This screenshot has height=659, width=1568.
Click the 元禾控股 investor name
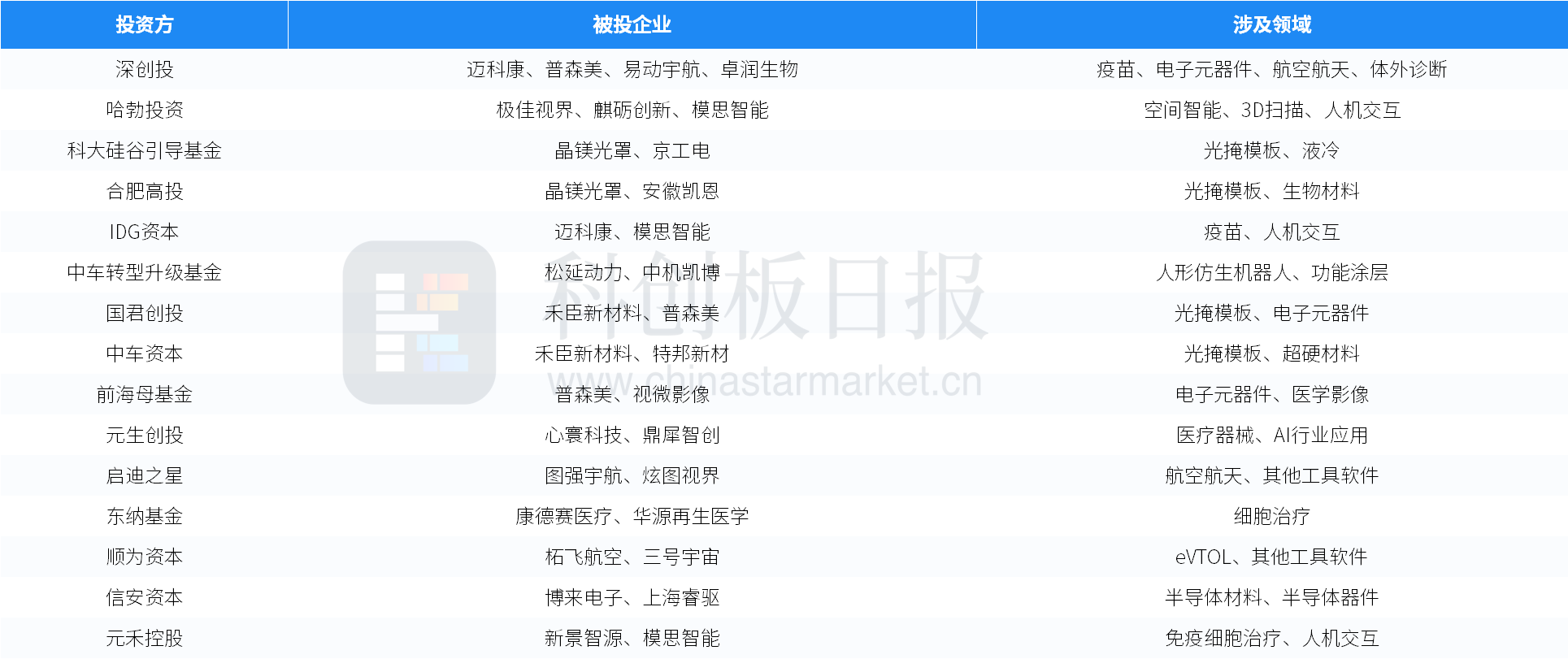144,639
